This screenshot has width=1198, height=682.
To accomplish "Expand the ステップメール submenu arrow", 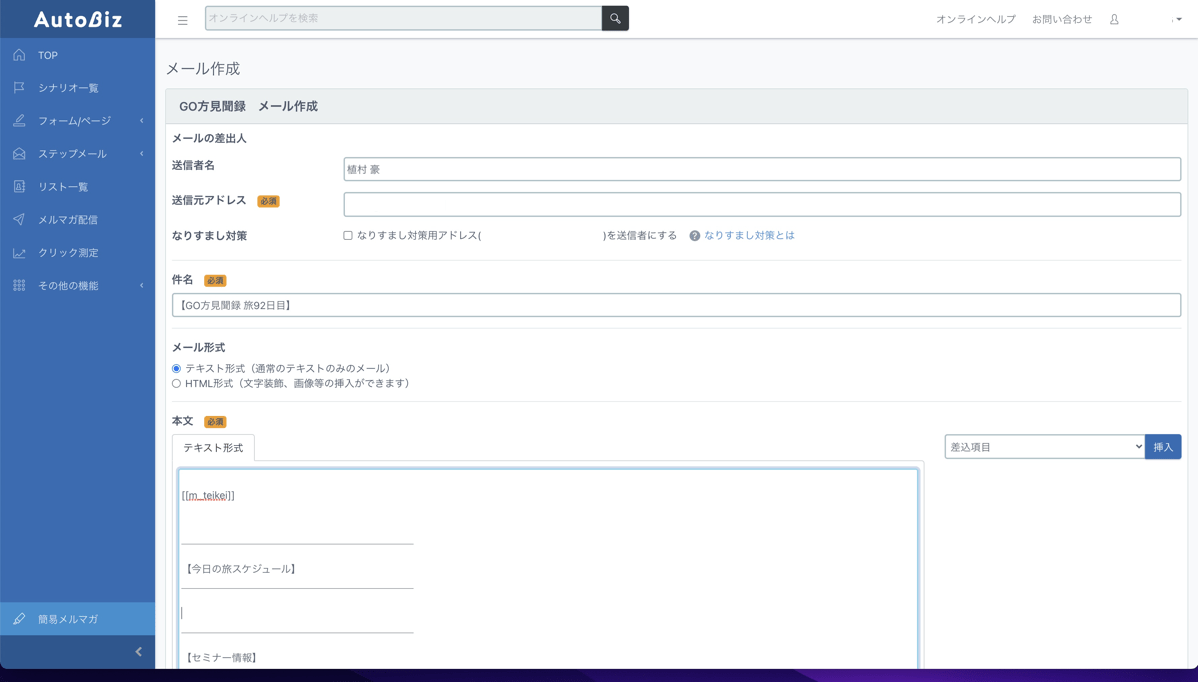I will point(141,154).
